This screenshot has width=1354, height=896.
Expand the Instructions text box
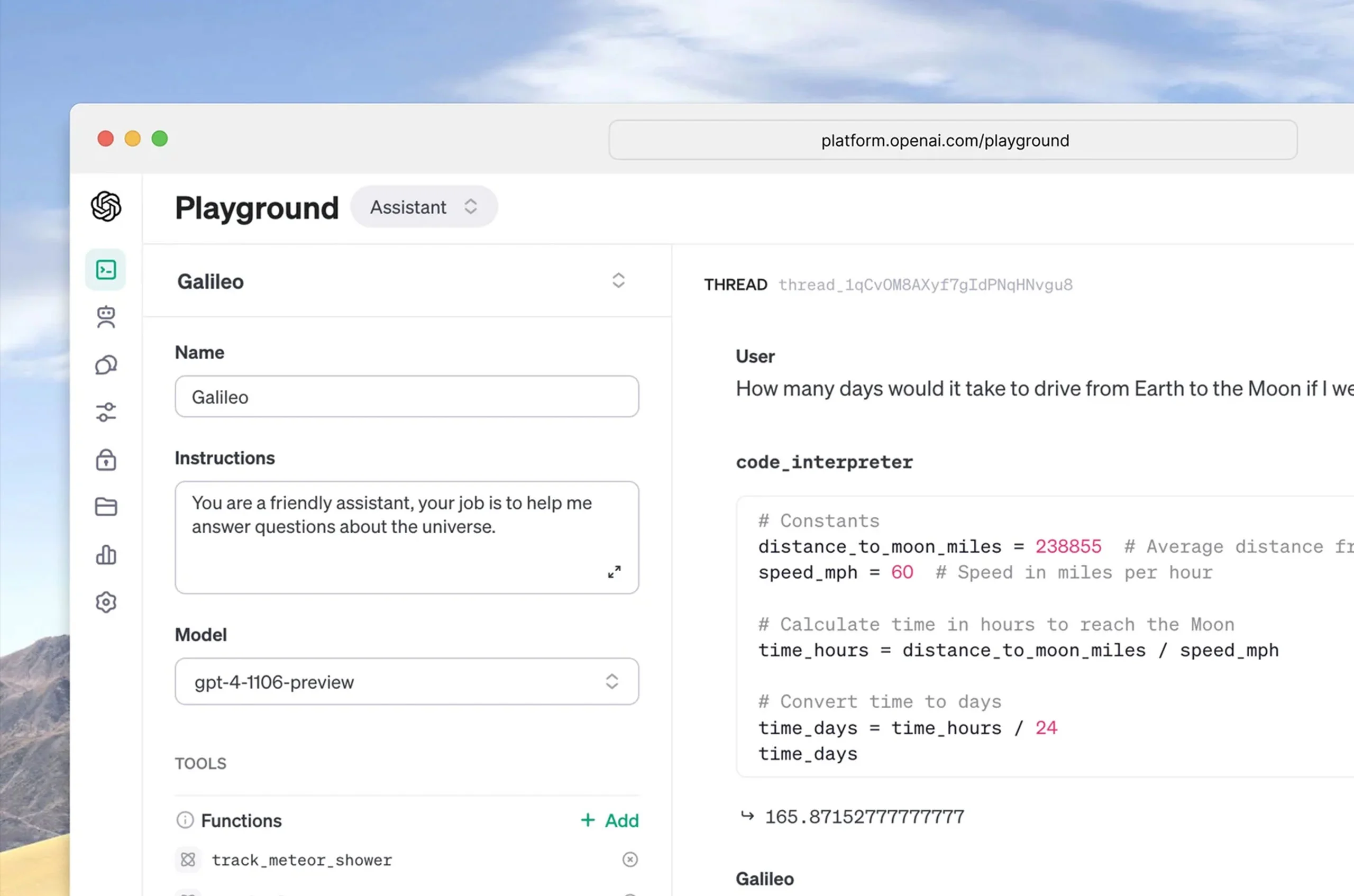[x=614, y=572]
